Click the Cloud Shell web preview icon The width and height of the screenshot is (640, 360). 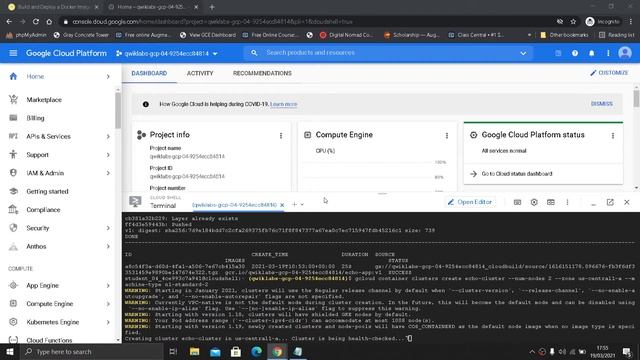tap(551, 202)
